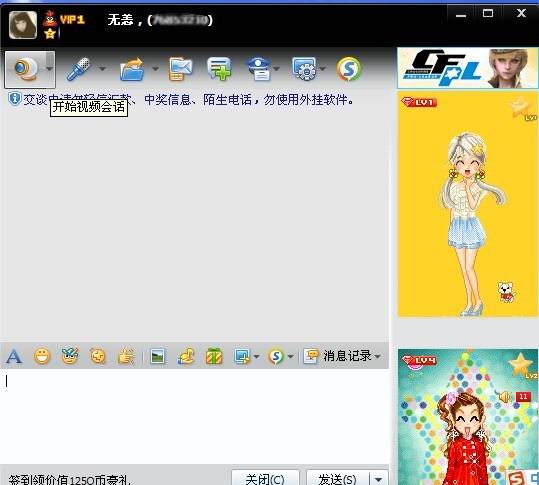This screenshot has width=539, height=485.
Task: Maximize the chat window
Action: pos(488,14)
